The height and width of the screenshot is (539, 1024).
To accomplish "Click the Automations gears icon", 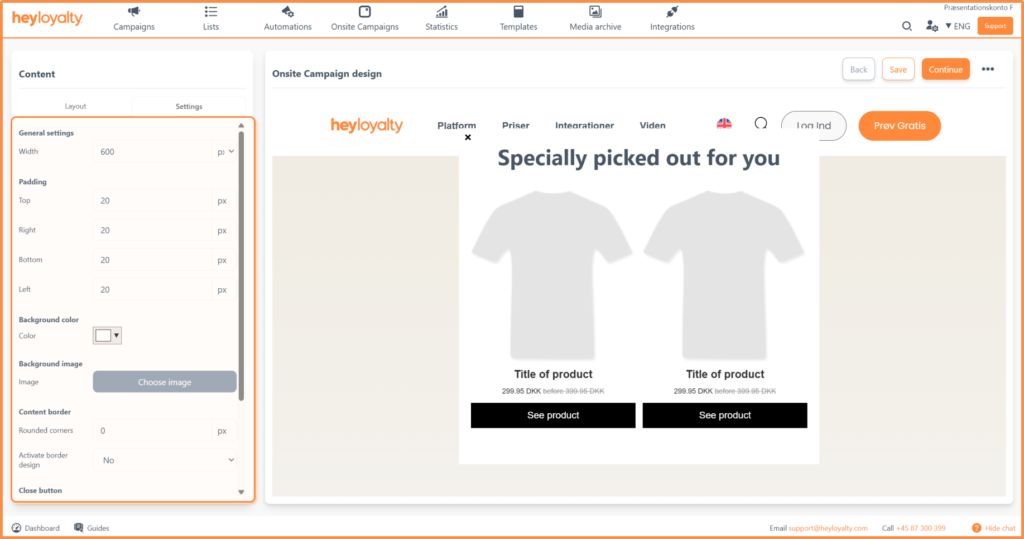I will (288, 12).
